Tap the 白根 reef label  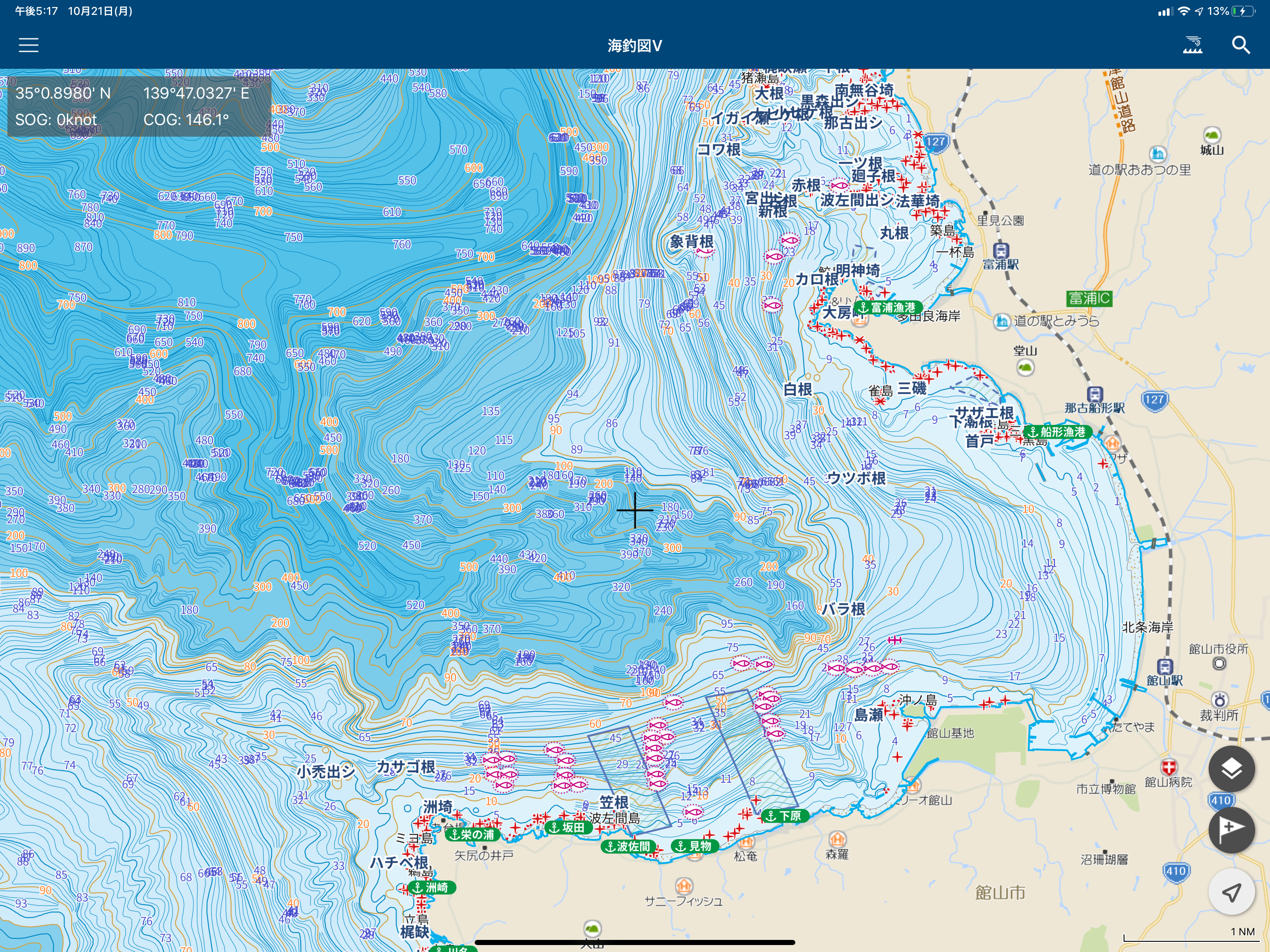pyautogui.click(x=798, y=390)
